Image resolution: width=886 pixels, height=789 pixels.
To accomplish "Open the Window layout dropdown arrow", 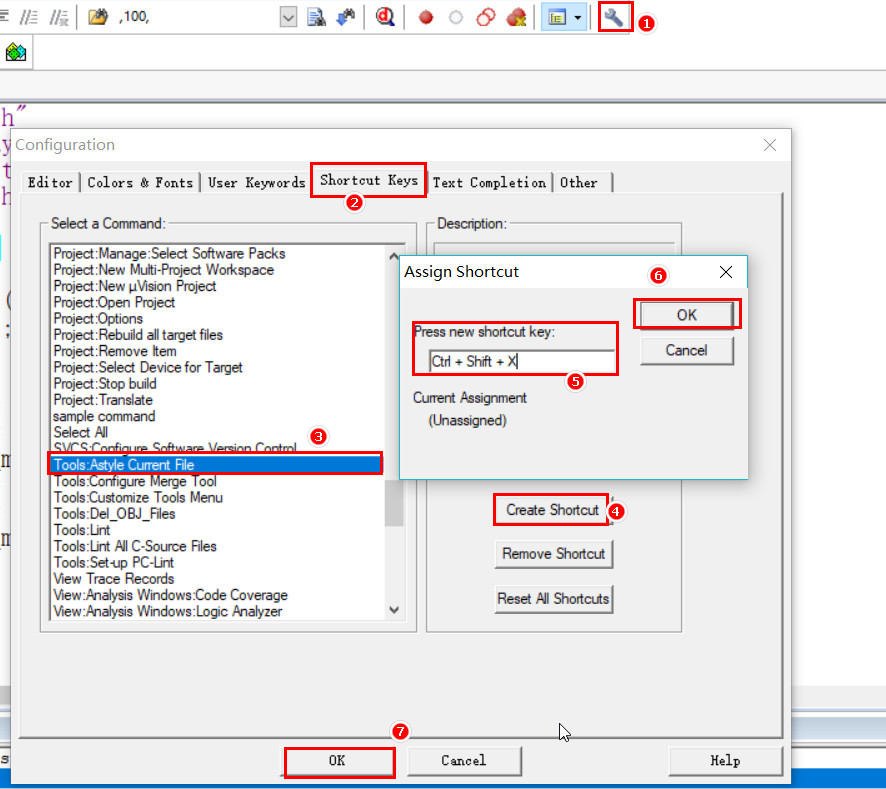I will [578, 18].
